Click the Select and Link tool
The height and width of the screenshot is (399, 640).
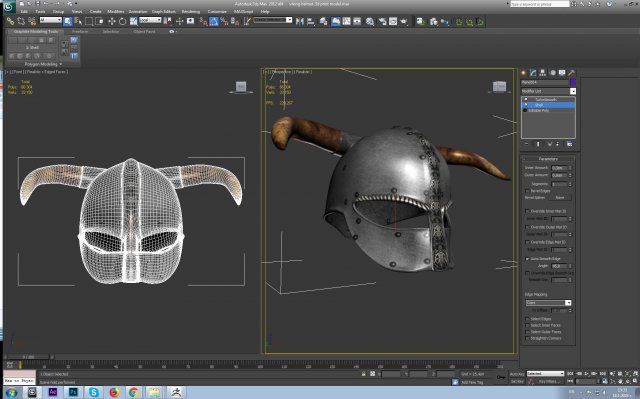coord(11,21)
